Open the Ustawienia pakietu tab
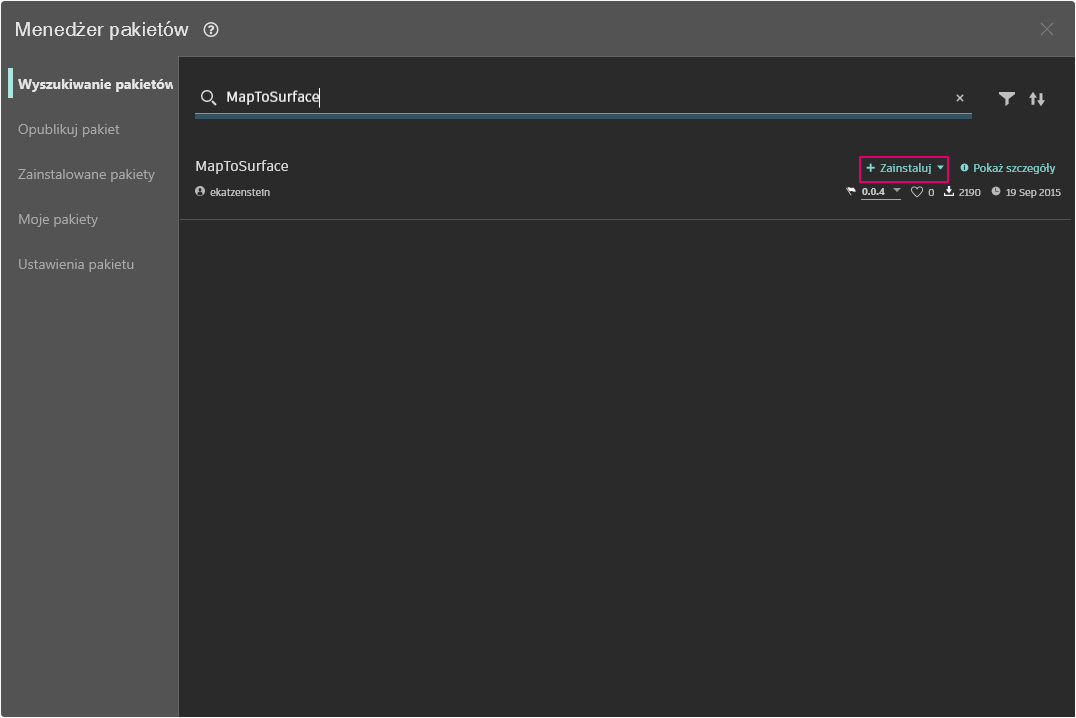1076x718 pixels. [76, 264]
